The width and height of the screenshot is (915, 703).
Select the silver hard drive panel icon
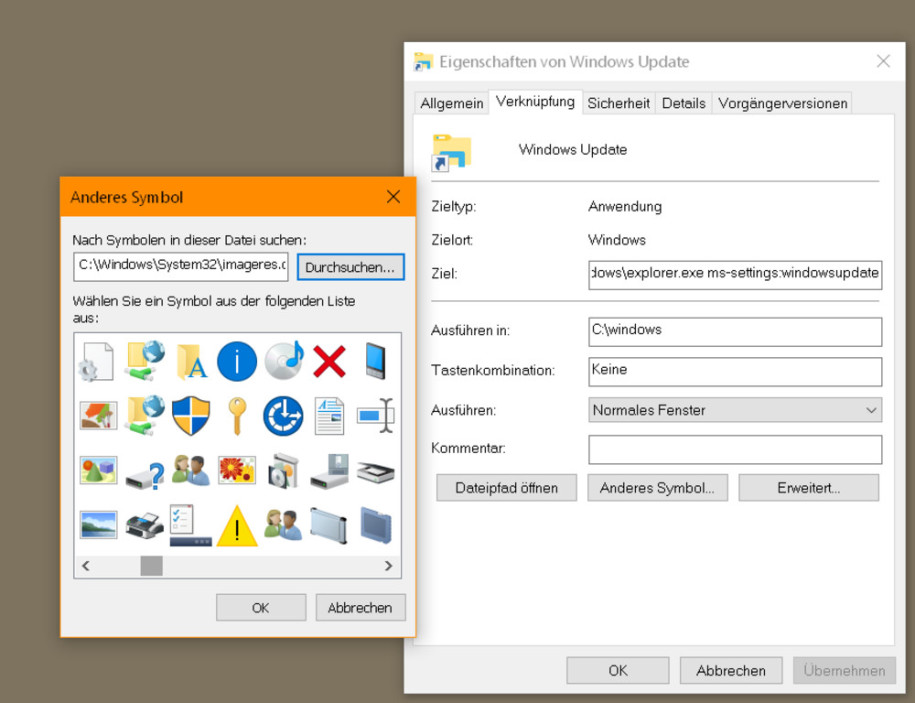coord(330,525)
